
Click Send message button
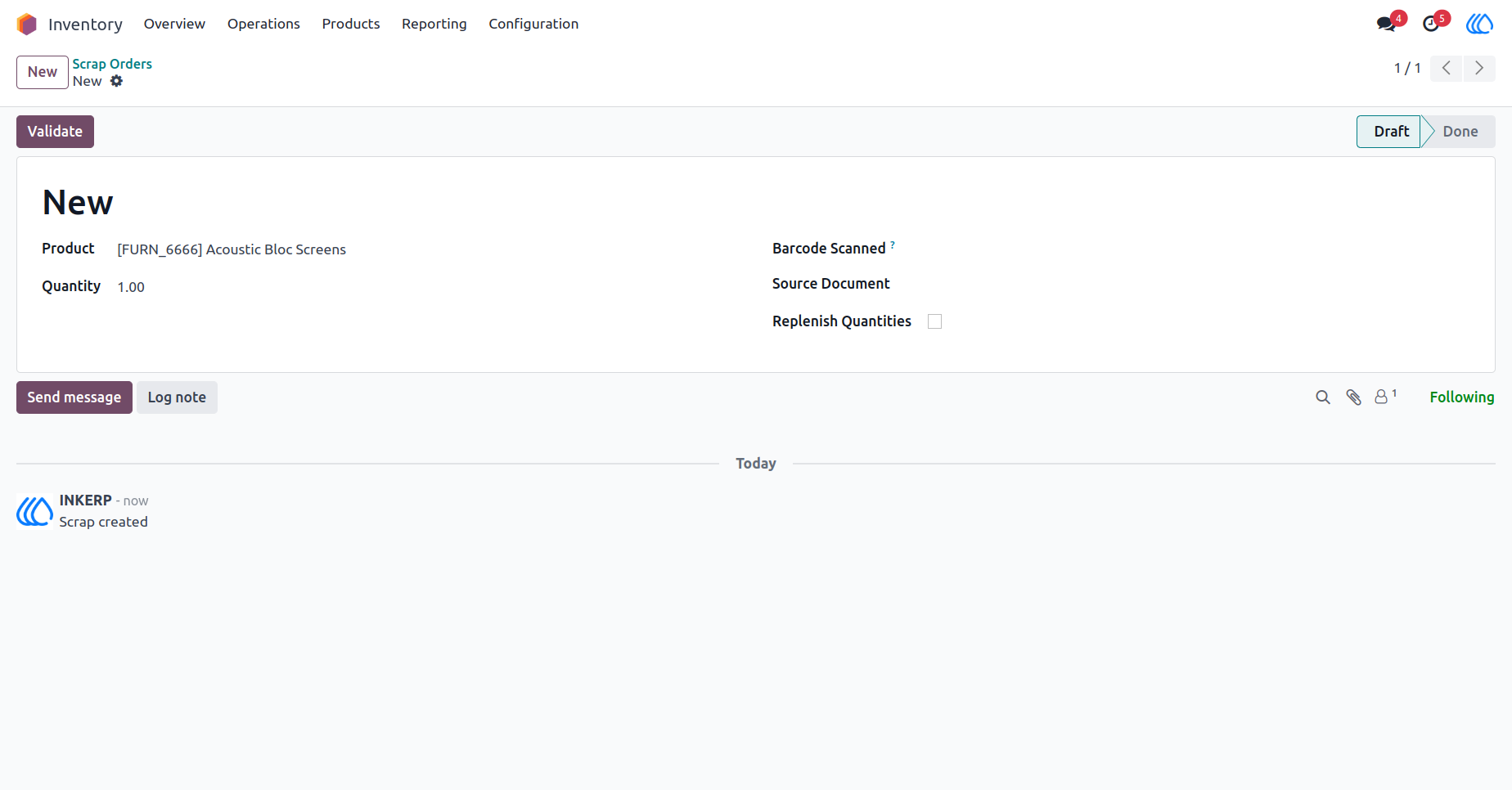[74, 397]
